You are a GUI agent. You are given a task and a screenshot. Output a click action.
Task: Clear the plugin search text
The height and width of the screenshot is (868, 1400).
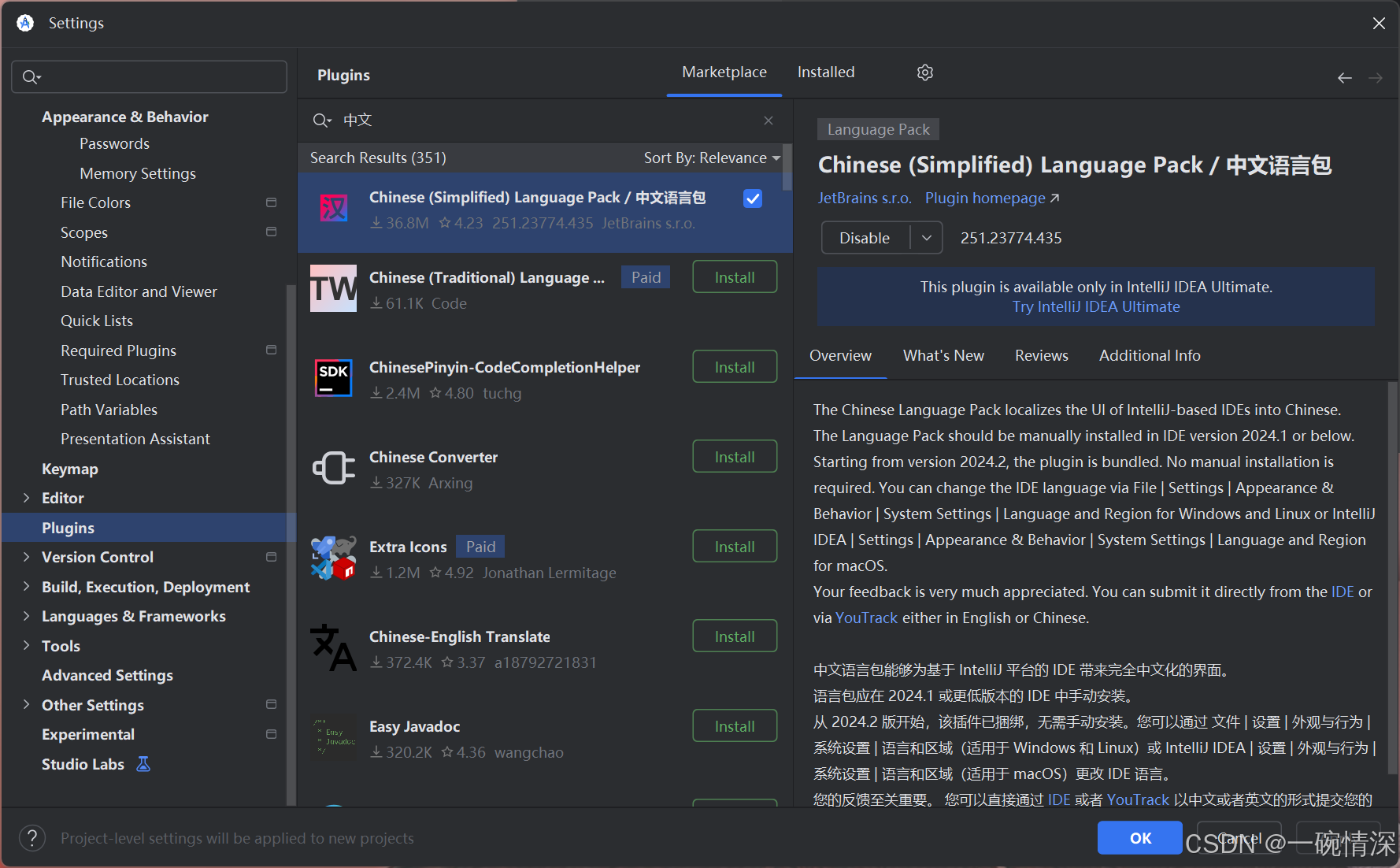(769, 121)
